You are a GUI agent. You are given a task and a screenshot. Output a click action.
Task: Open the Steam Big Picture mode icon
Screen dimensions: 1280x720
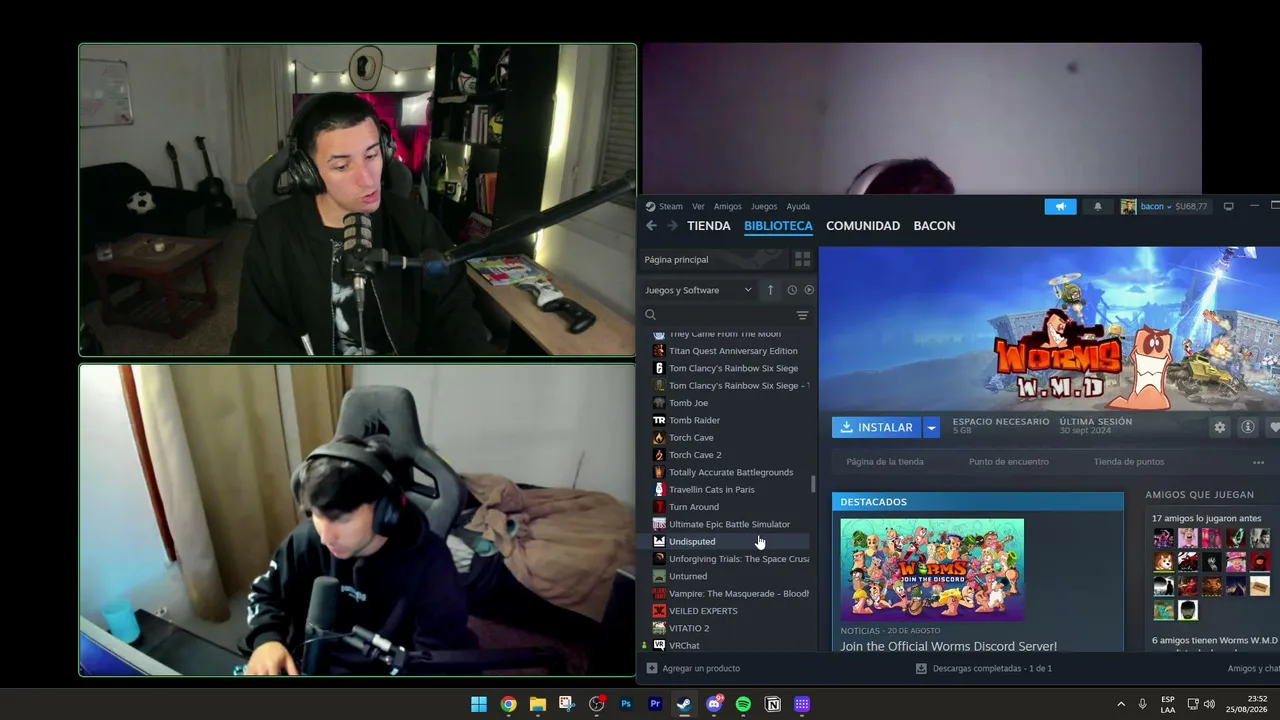pos(1228,206)
